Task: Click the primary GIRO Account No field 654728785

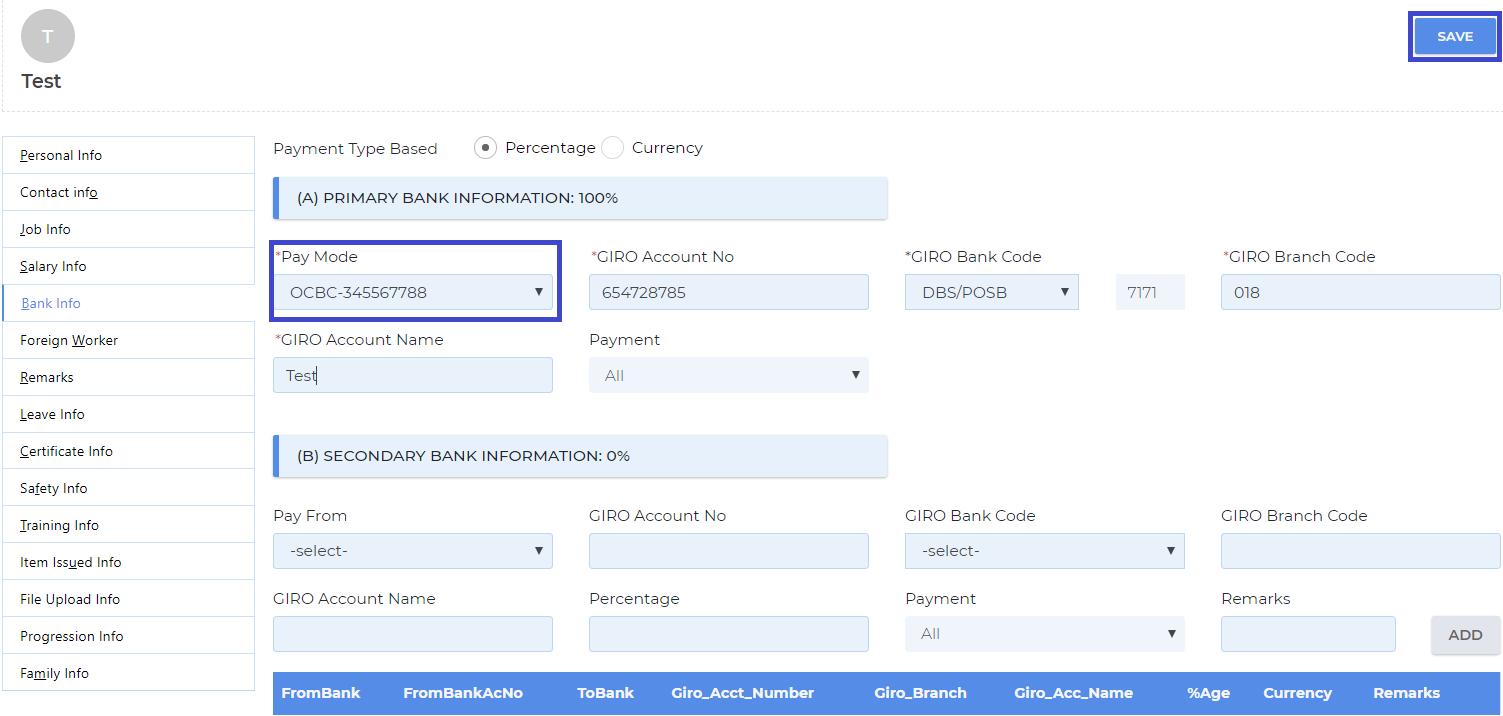Action: tap(729, 292)
